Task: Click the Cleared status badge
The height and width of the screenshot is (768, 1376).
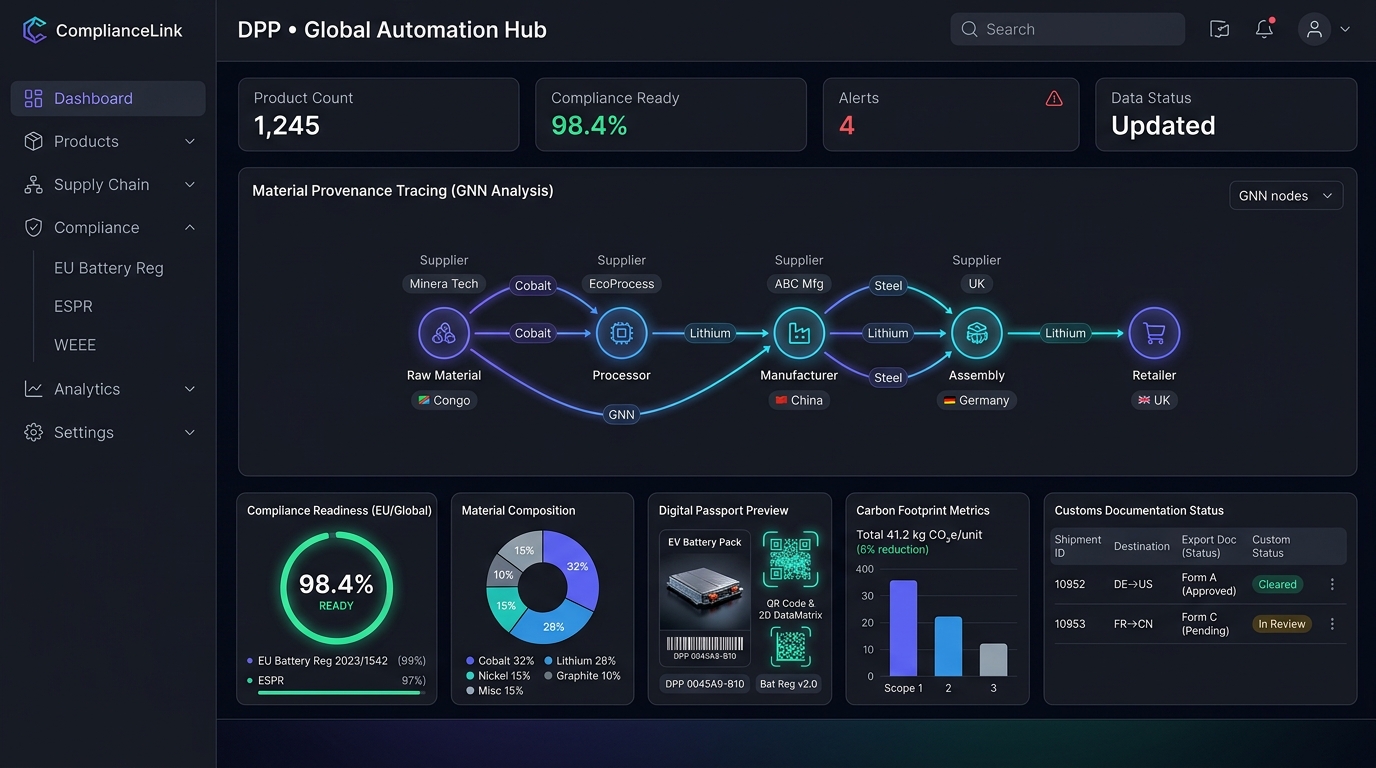Action: pos(1277,584)
